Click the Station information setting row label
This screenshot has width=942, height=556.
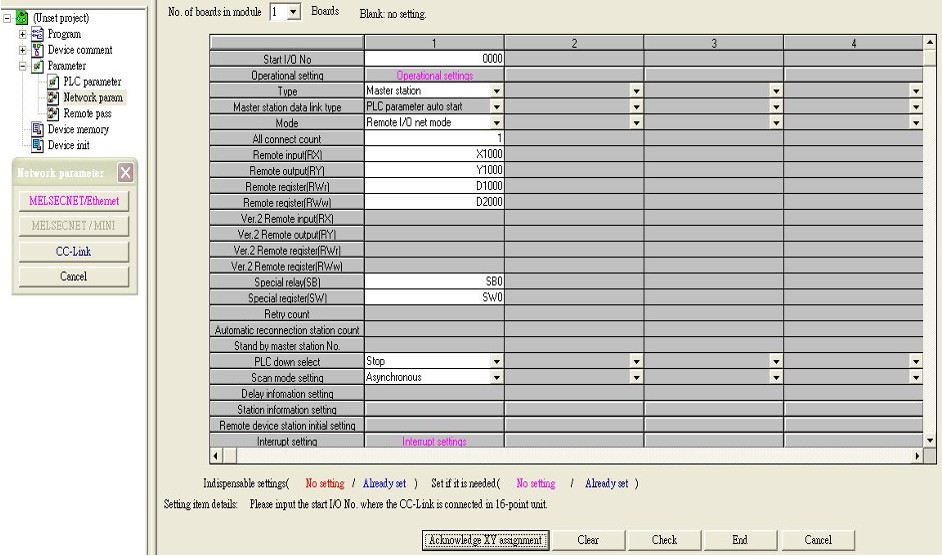coord(287,409)
